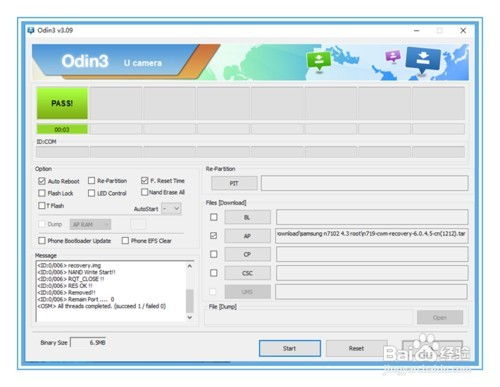Click the Start button

290,348
